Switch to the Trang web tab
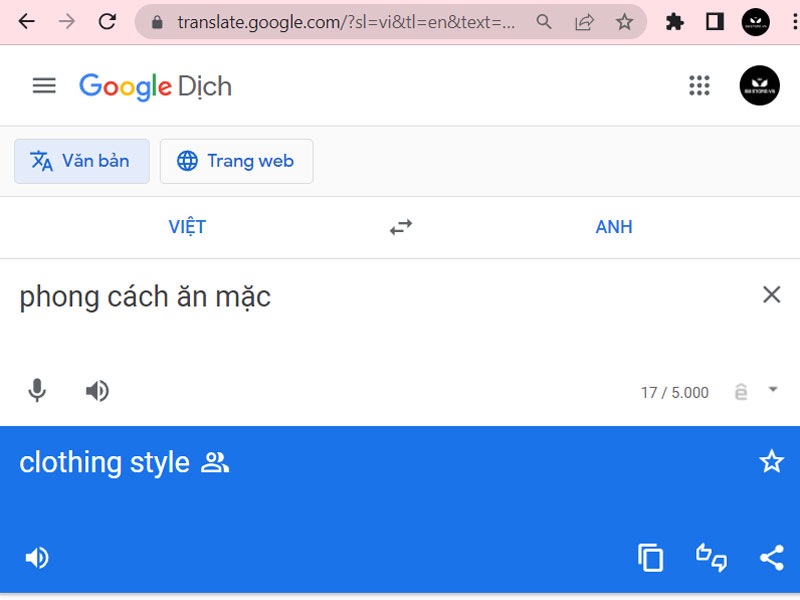The height and width of the screenshot is (600, 800). point(236,161)
